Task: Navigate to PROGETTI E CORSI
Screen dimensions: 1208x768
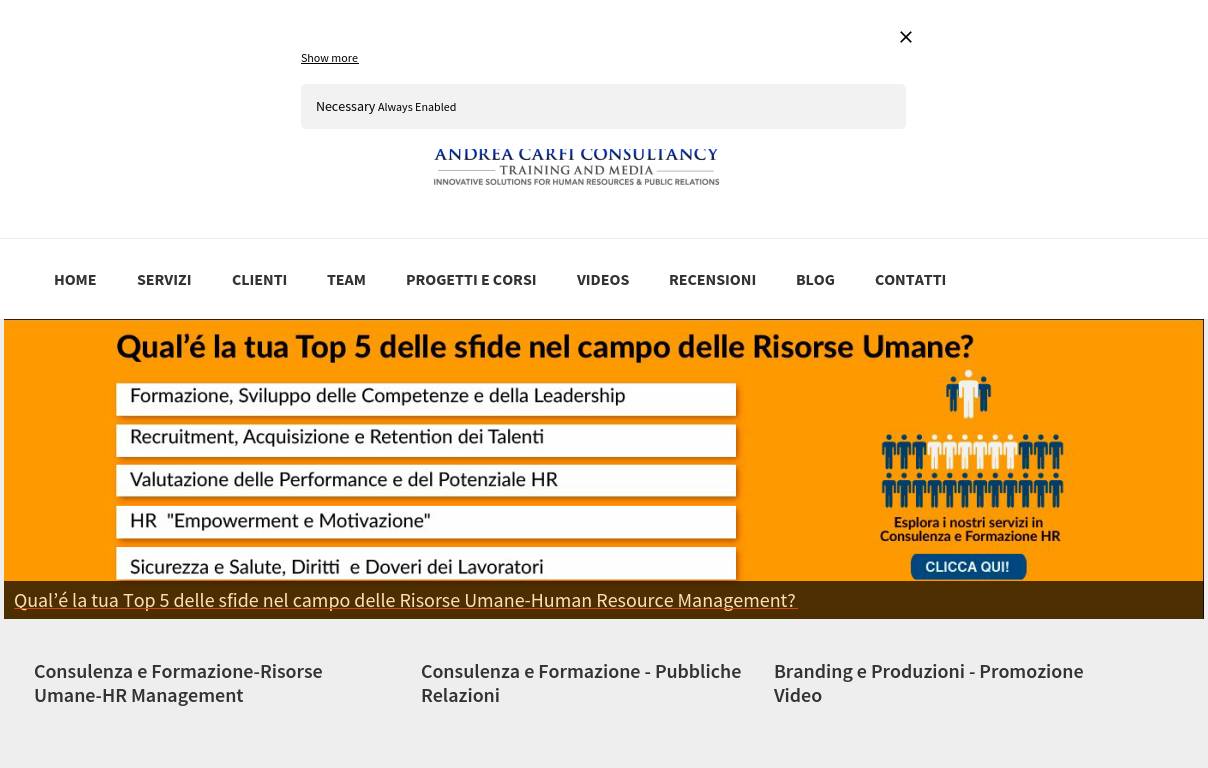Action: (x=471, y=280)
